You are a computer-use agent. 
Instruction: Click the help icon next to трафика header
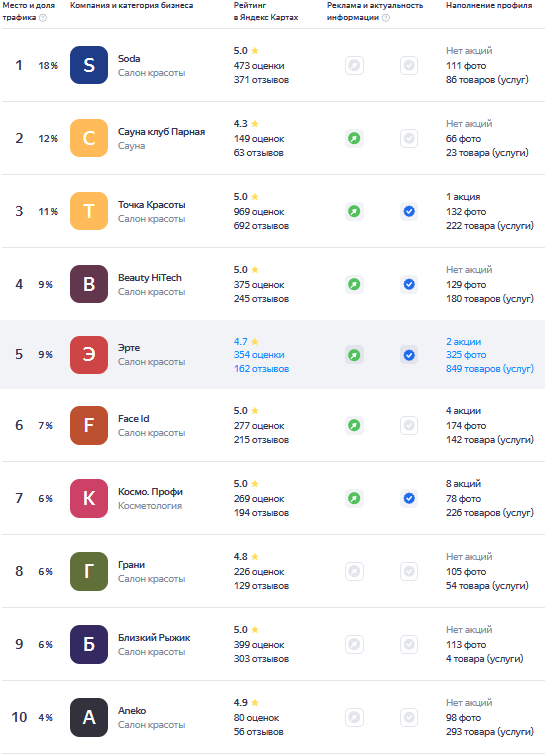(x=43, y=18)
